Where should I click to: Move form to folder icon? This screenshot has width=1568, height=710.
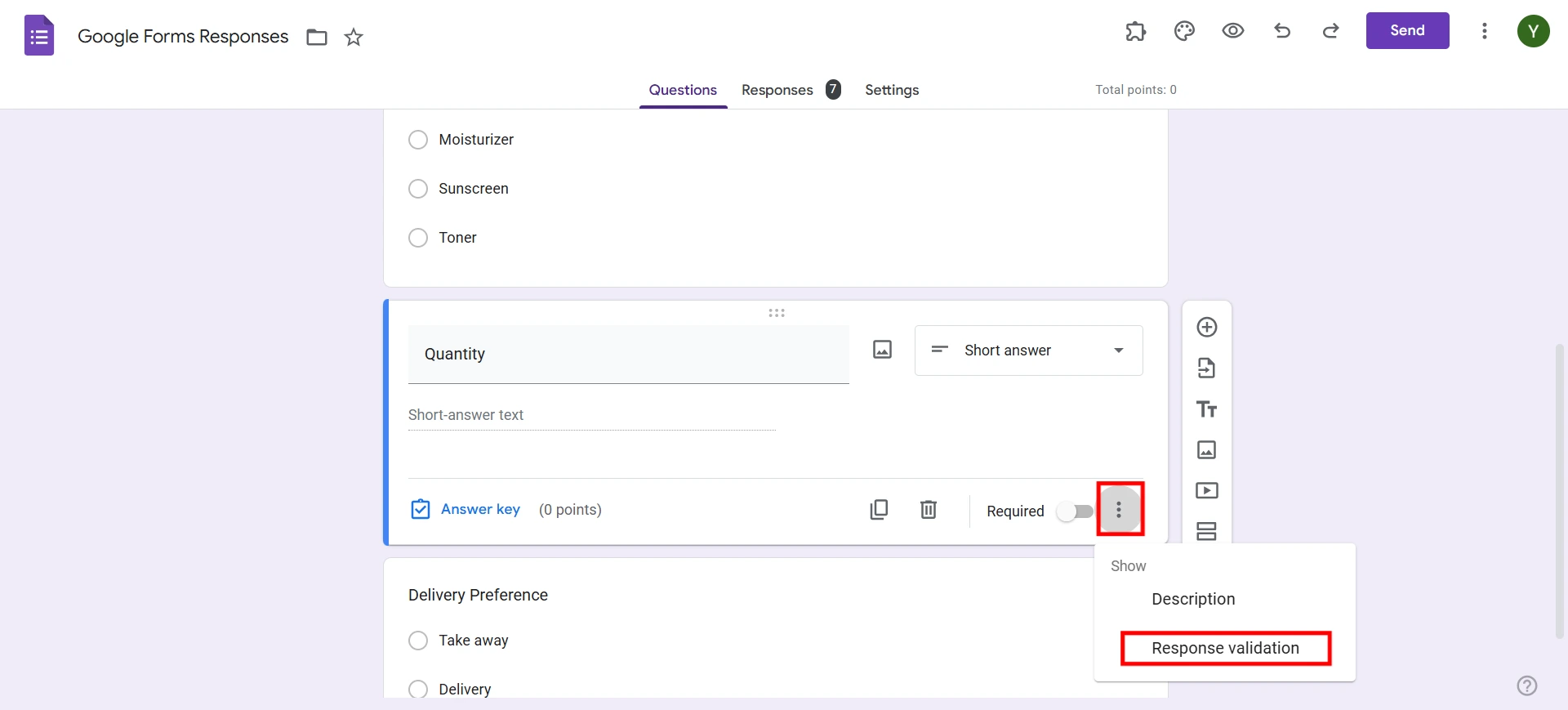pyautogui.click(x=317, y=37)
